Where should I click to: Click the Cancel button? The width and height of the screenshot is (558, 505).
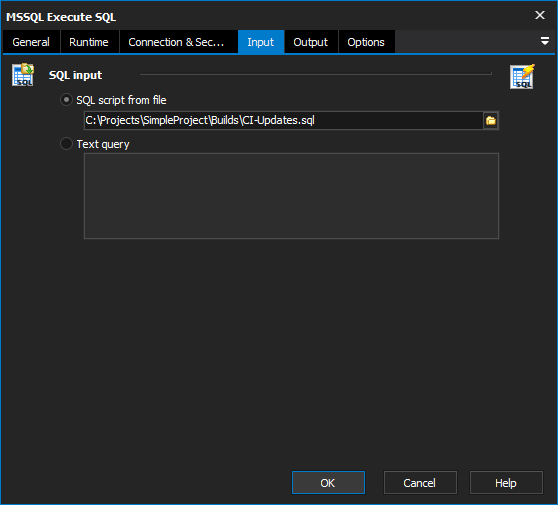click(x=420, y=483)
